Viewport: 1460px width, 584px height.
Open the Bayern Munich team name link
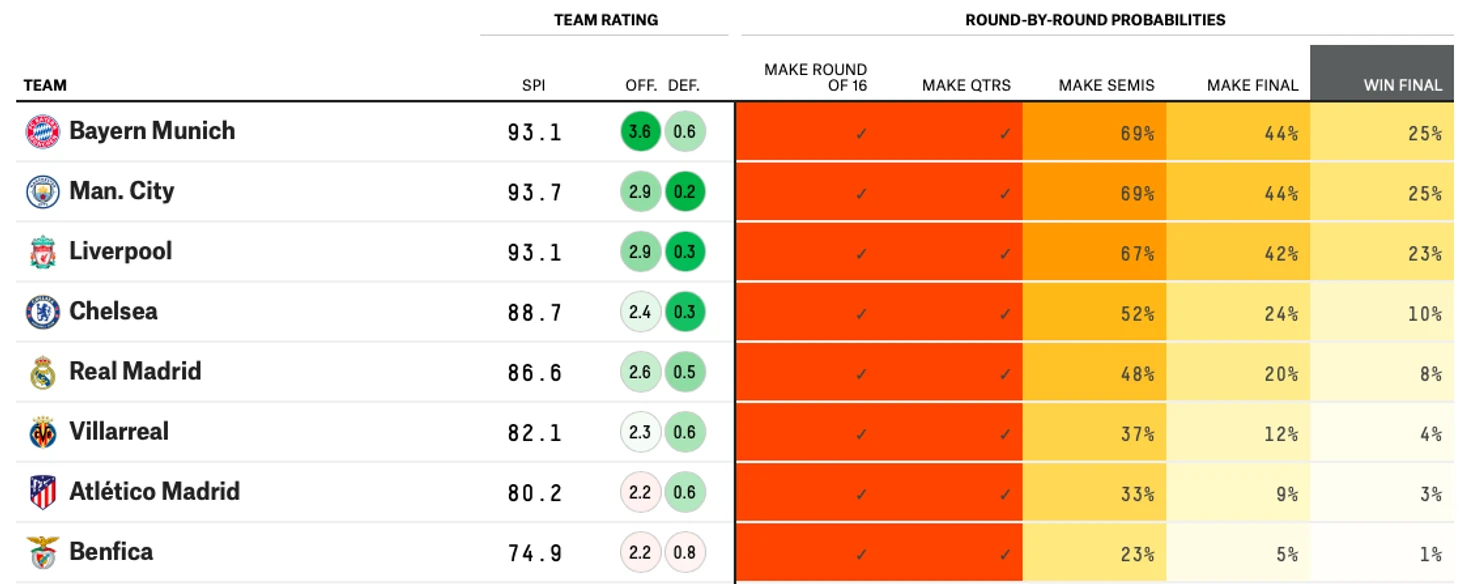pos(152,131)
